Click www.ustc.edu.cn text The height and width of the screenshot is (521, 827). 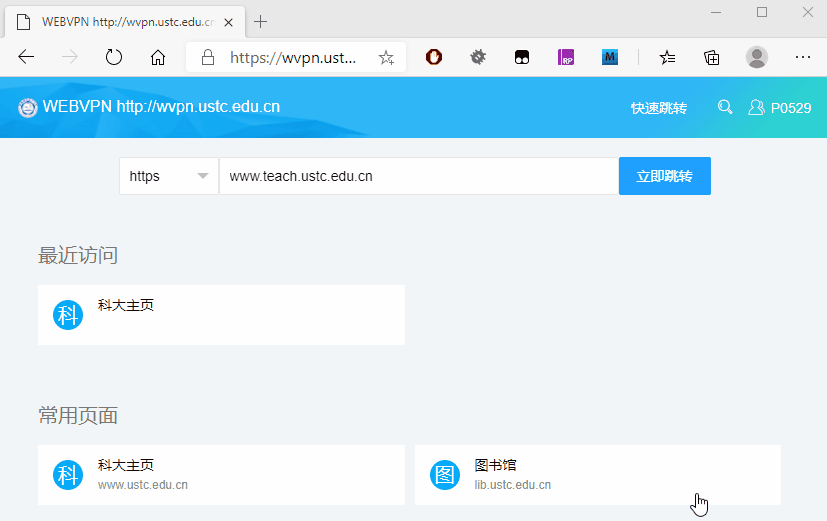(143, 485)
